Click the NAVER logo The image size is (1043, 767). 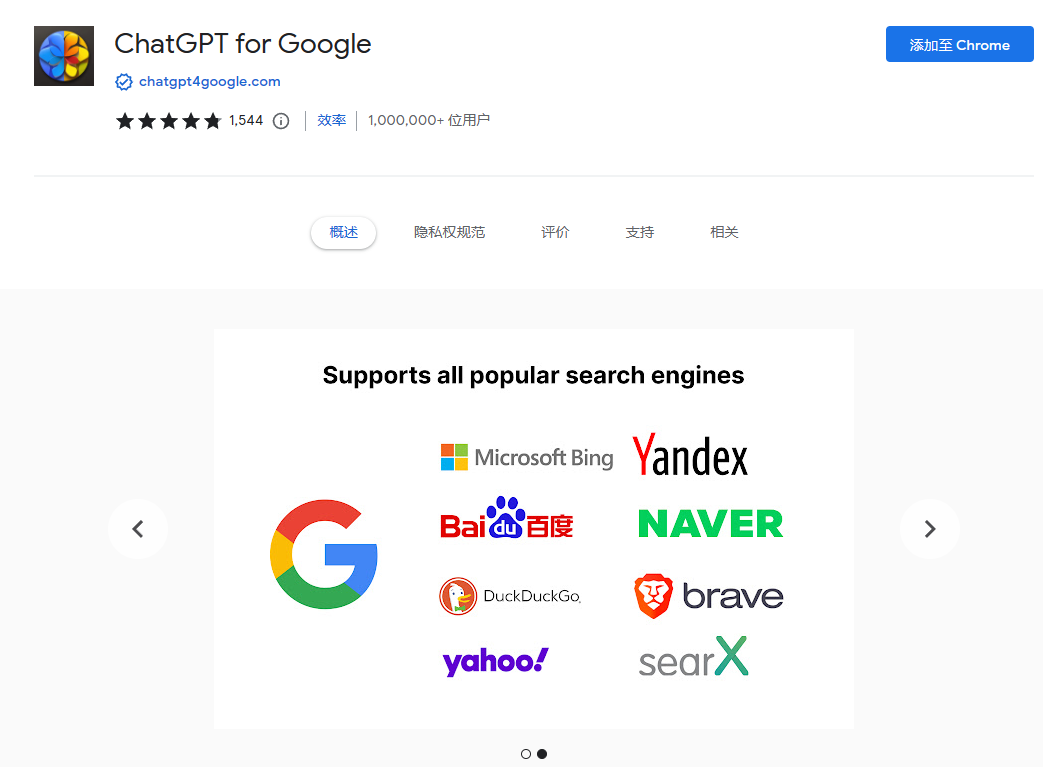709,523
